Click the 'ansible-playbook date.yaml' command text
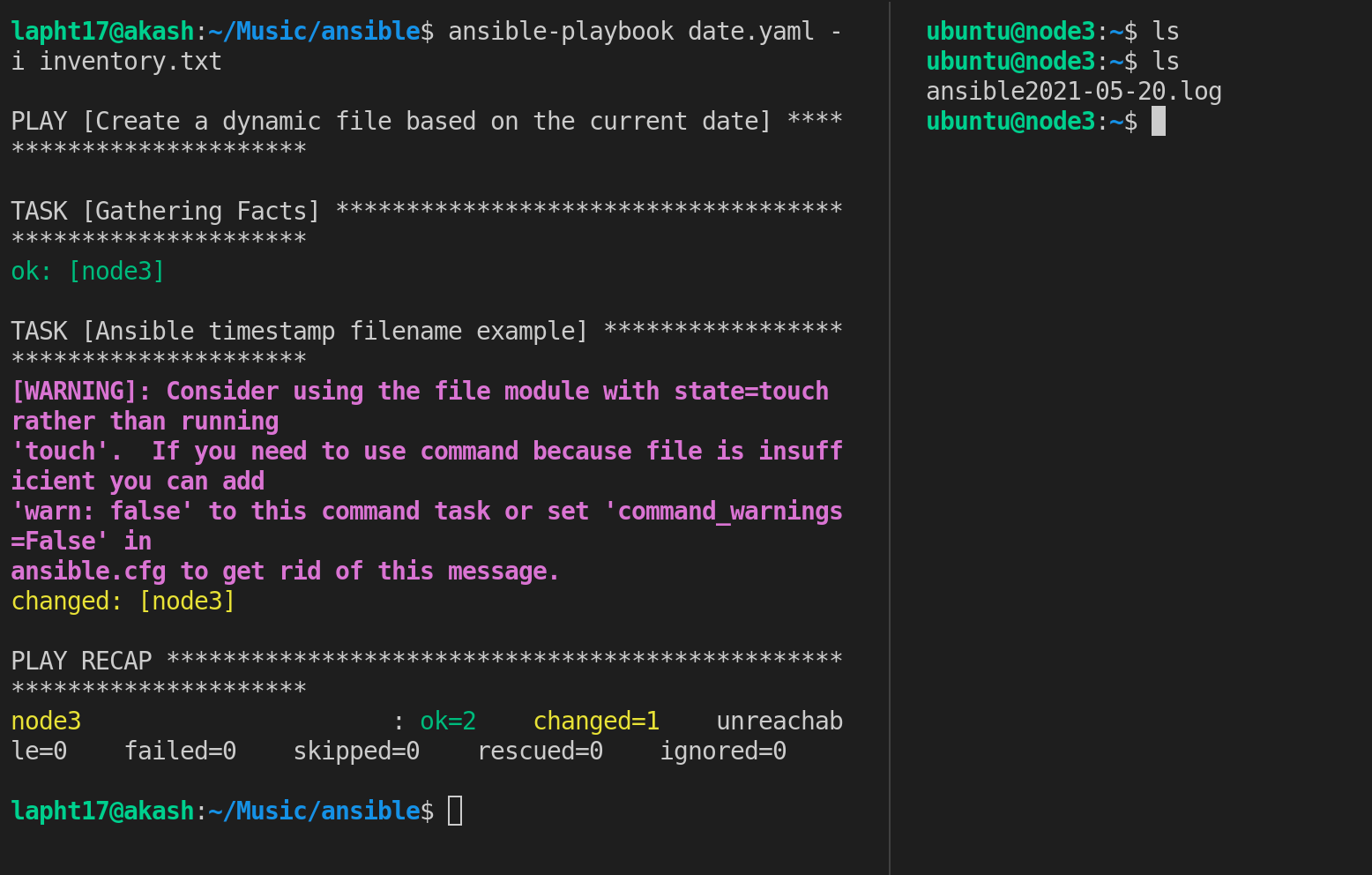The width and height of the screenshot is (1372, 875). (631, 32)
